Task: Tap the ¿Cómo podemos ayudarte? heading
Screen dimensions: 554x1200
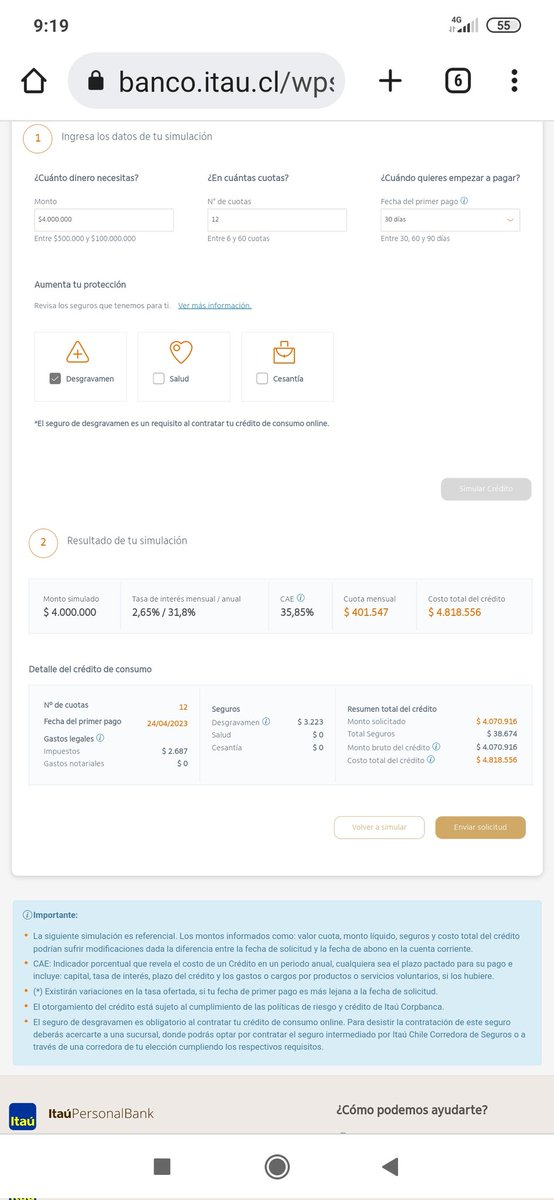Action: click(412, 1110)
